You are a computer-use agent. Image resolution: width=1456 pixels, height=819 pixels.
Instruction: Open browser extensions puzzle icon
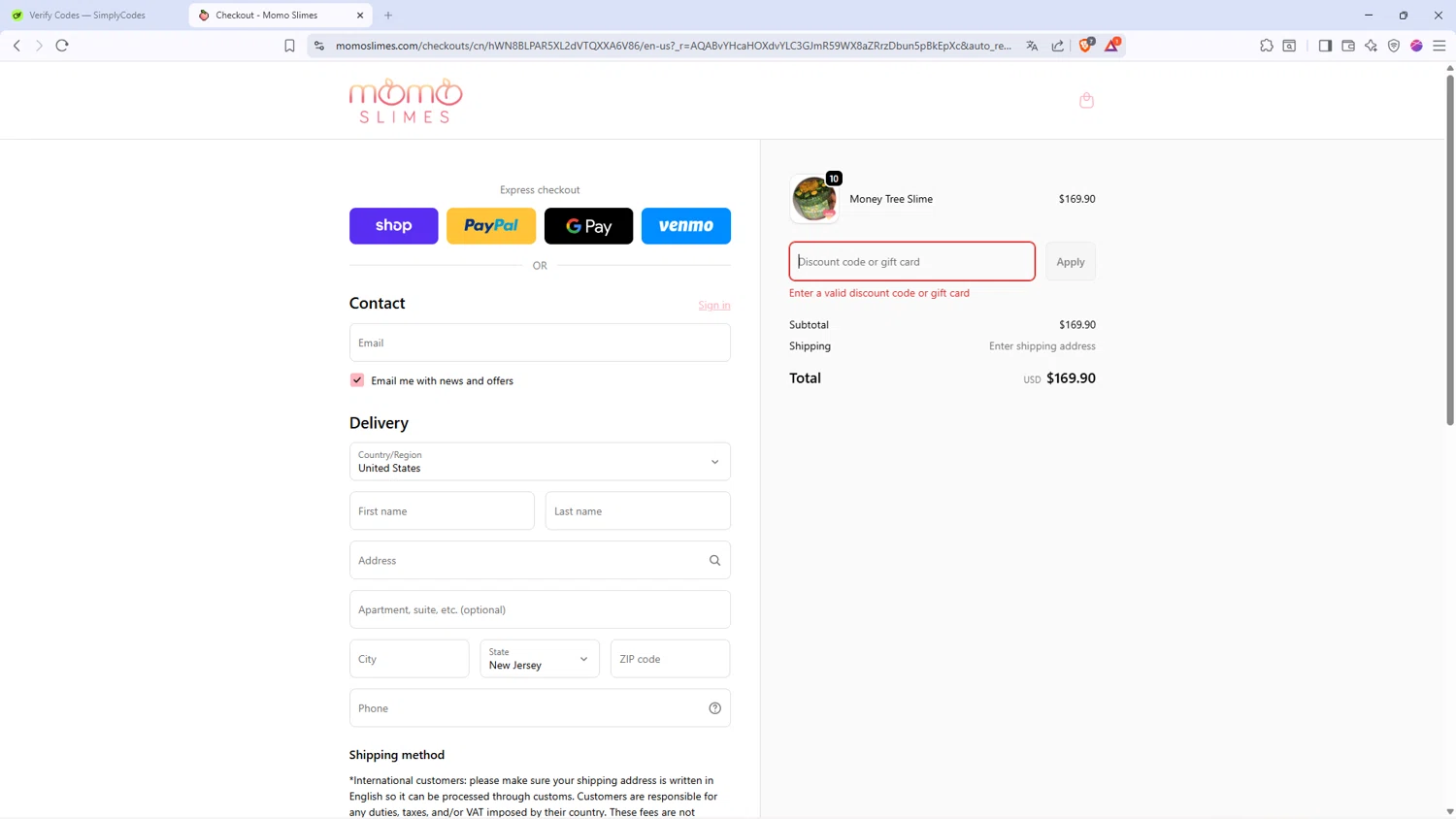tap(1267, 46)
